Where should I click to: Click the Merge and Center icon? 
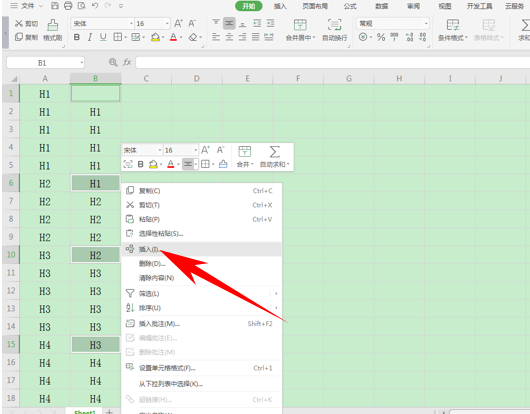pos(300,30)
